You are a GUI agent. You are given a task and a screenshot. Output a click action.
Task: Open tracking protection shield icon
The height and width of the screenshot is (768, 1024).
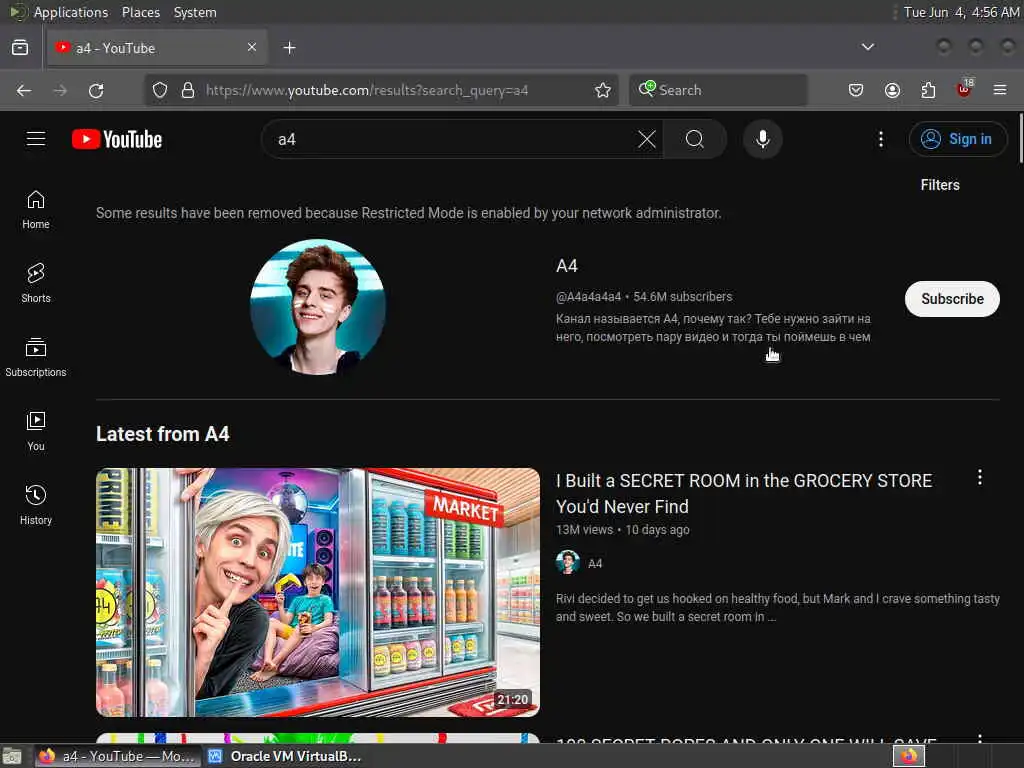160,90
